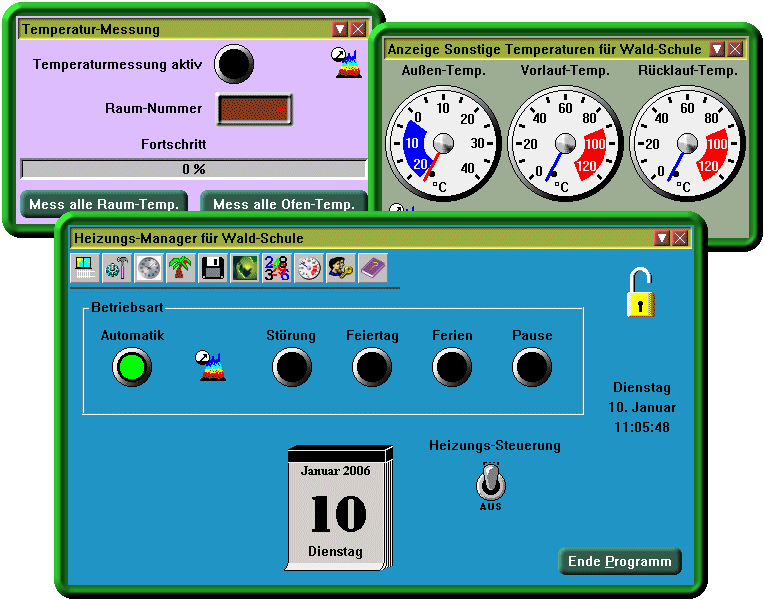The height and width of the screenshot is (600, 764).
Task: Click the users and key icon
Action: coord(340,268)
